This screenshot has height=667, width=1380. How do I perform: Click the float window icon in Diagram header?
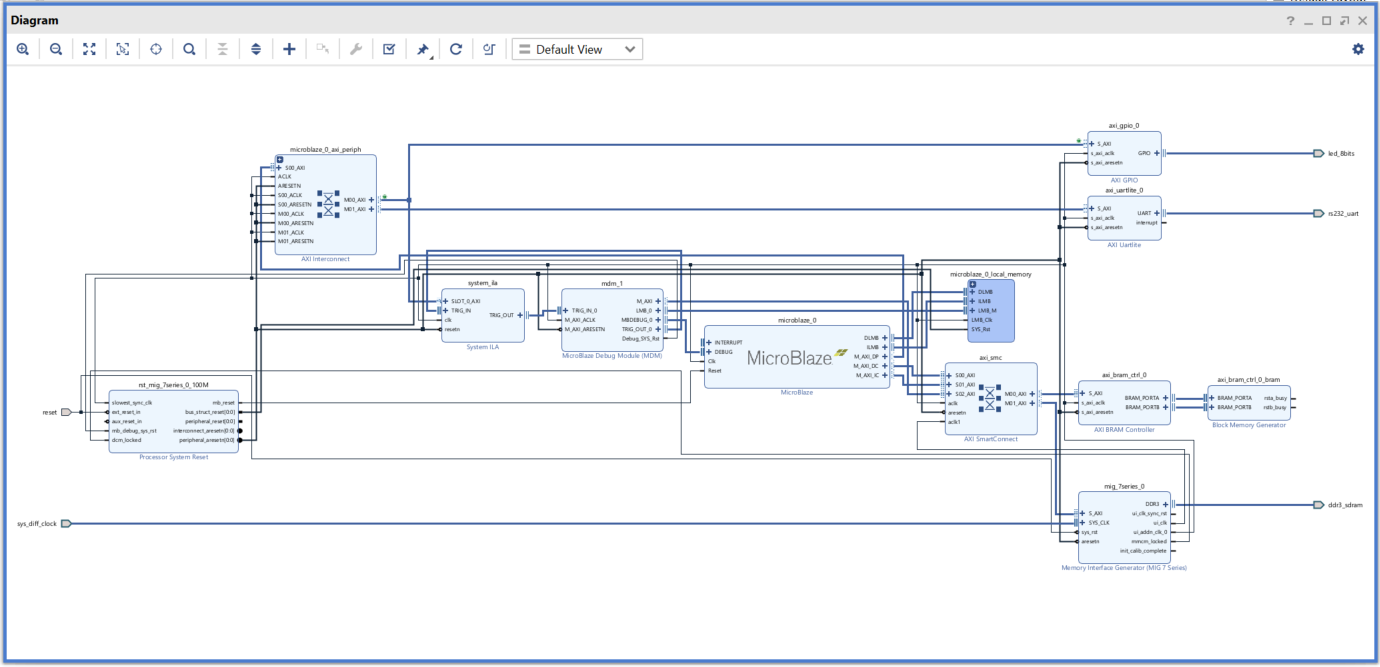coord(1344,21)
